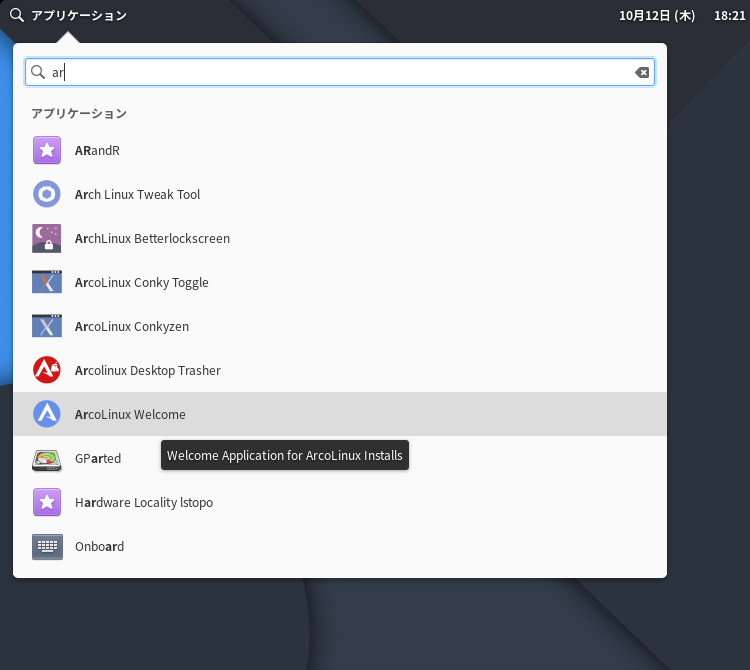750x670 pixels.
Task: Choose ArcoLinux Conky Toggle entry
Action: [340, 282]
